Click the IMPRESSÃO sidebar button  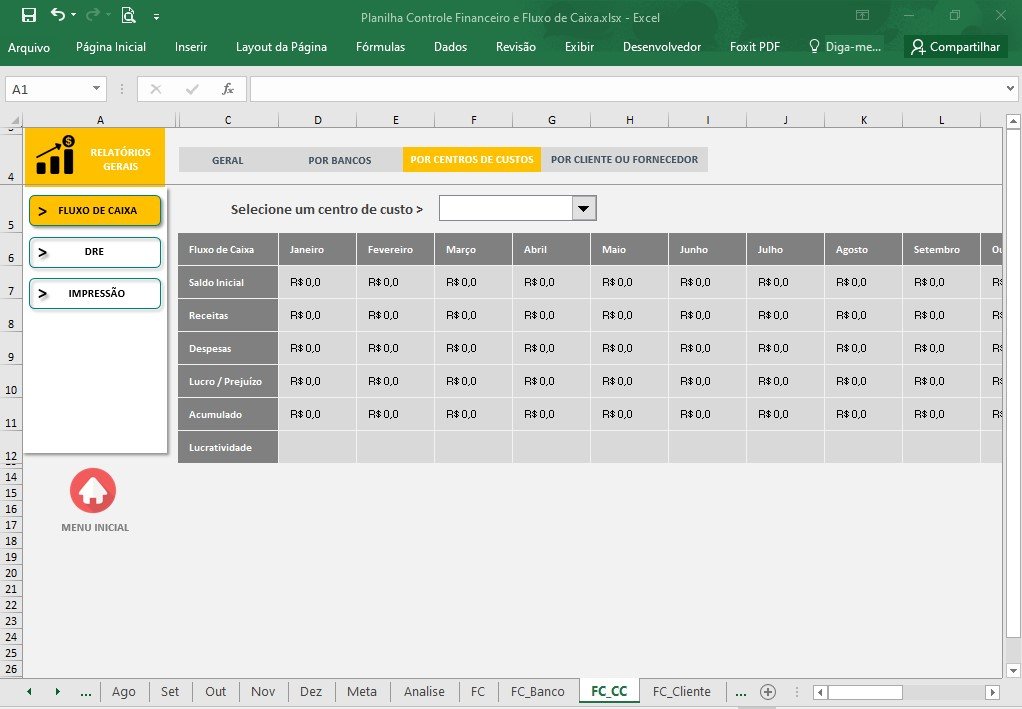pyautogui.click(x=95, y=293)
